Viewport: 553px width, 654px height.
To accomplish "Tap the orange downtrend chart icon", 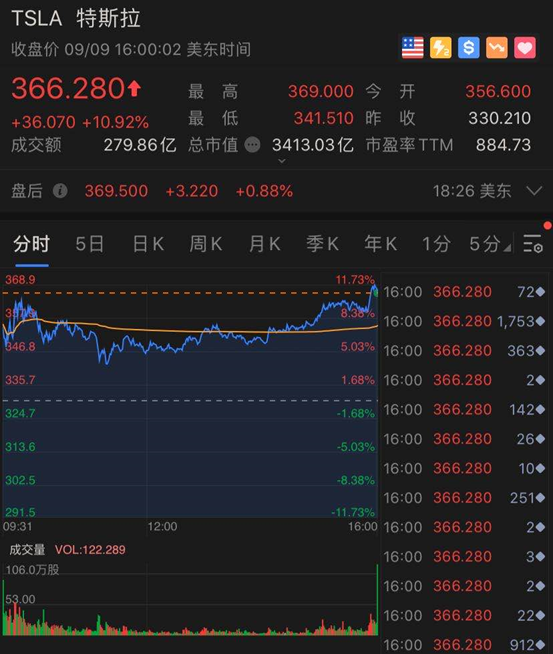I will coord(496,48).
